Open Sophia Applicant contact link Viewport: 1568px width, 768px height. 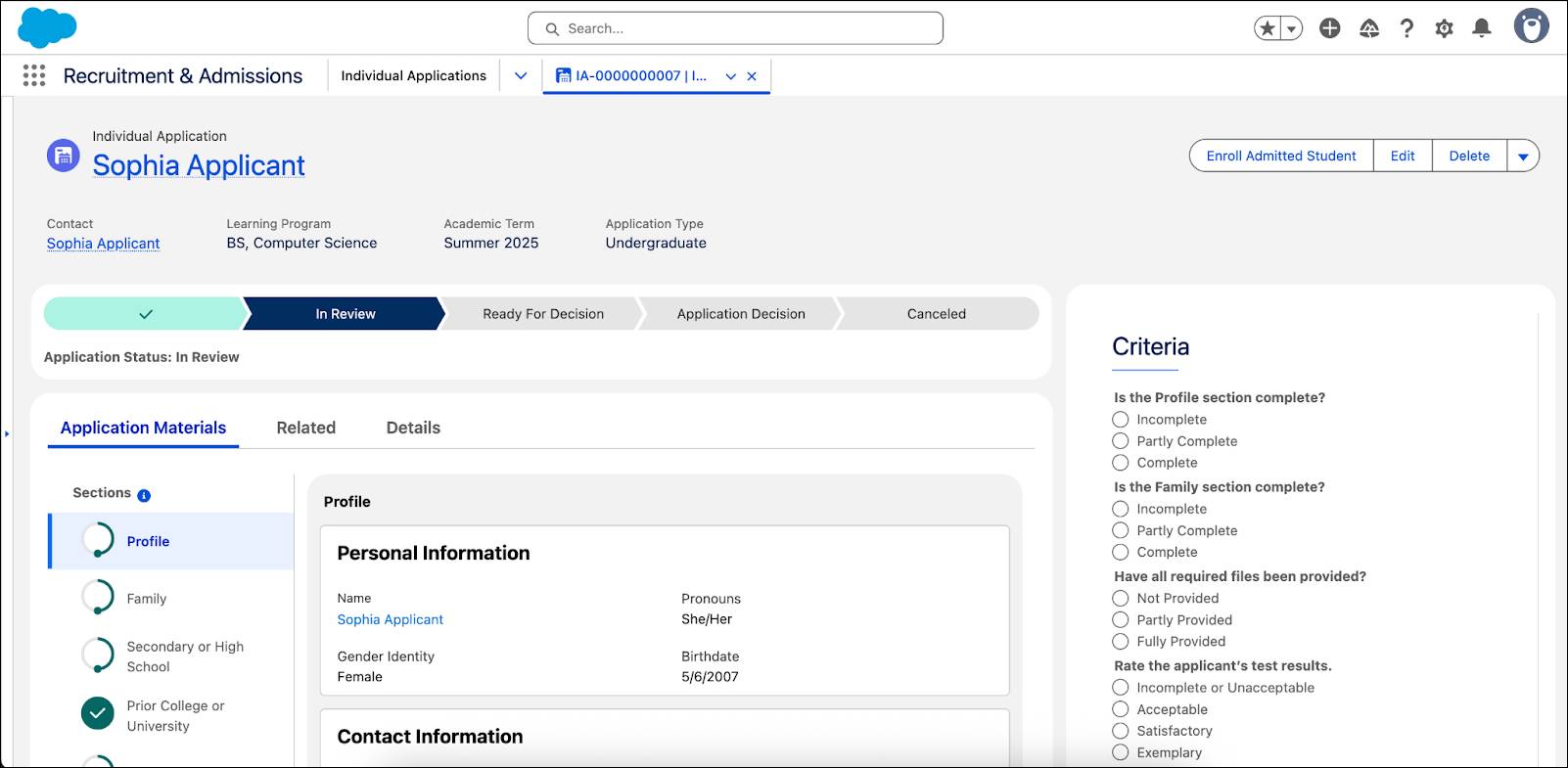[x=103, y=244]
